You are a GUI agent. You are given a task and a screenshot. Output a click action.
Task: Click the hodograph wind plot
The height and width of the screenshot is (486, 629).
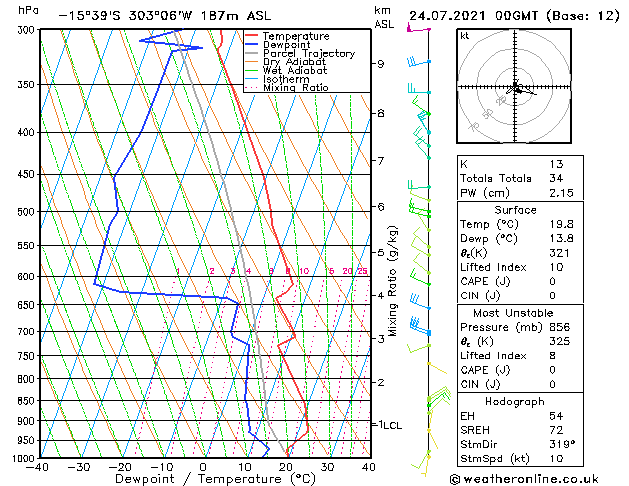click(x=514, y=86)
